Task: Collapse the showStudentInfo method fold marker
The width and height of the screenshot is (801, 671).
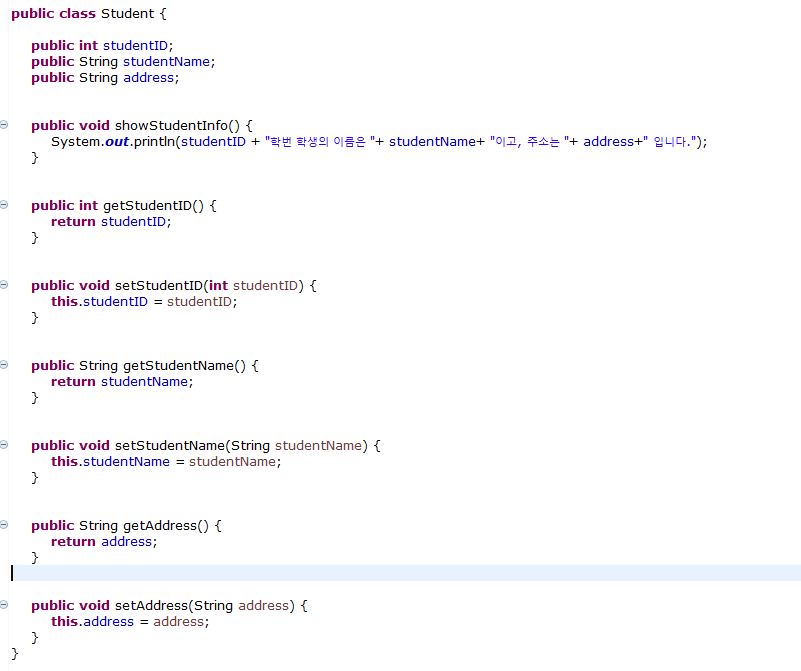Action: pos(4,125)
